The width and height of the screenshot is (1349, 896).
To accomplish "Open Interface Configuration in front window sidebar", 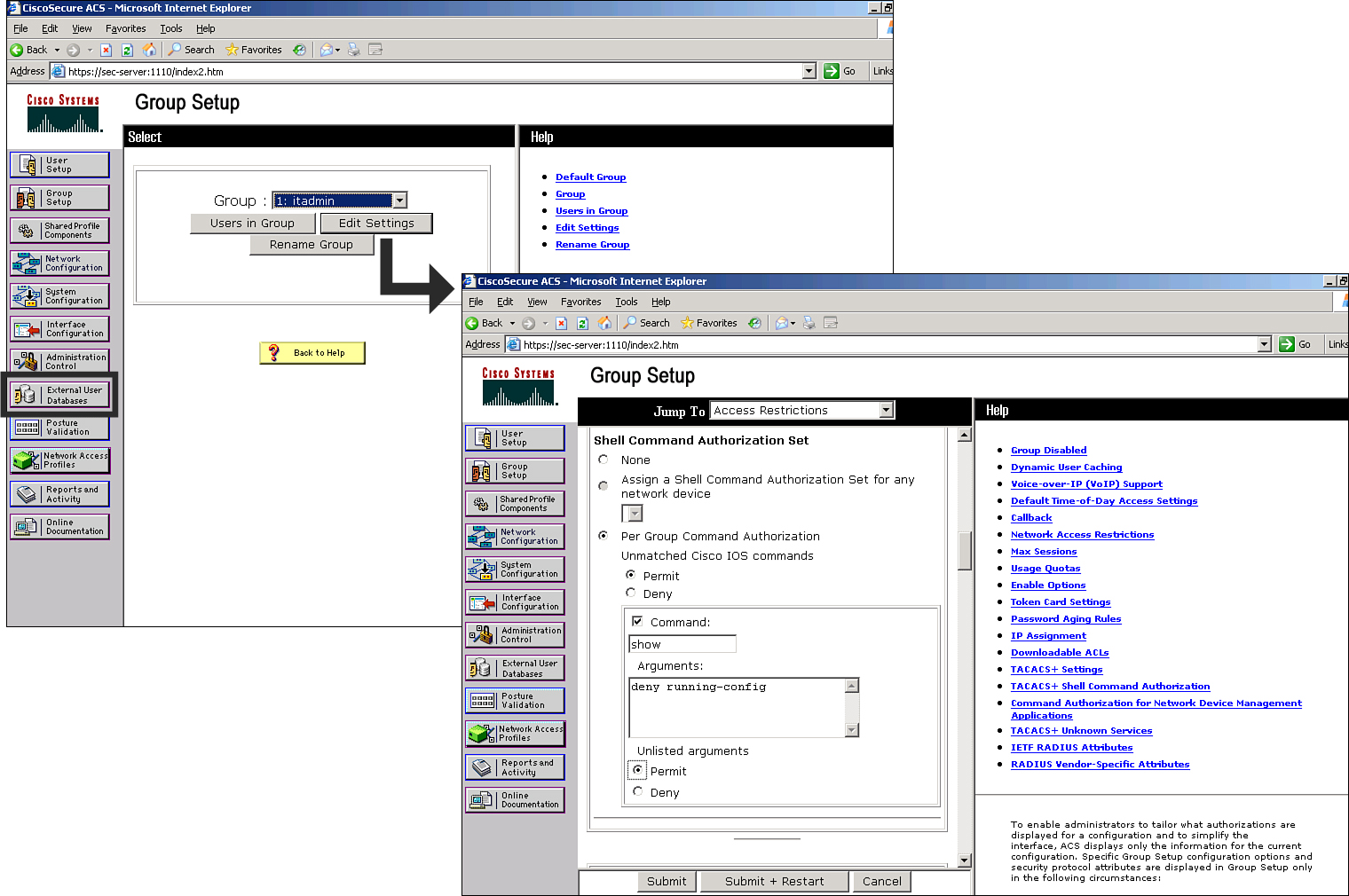I will pyautogui.click(x=515, y=602).
